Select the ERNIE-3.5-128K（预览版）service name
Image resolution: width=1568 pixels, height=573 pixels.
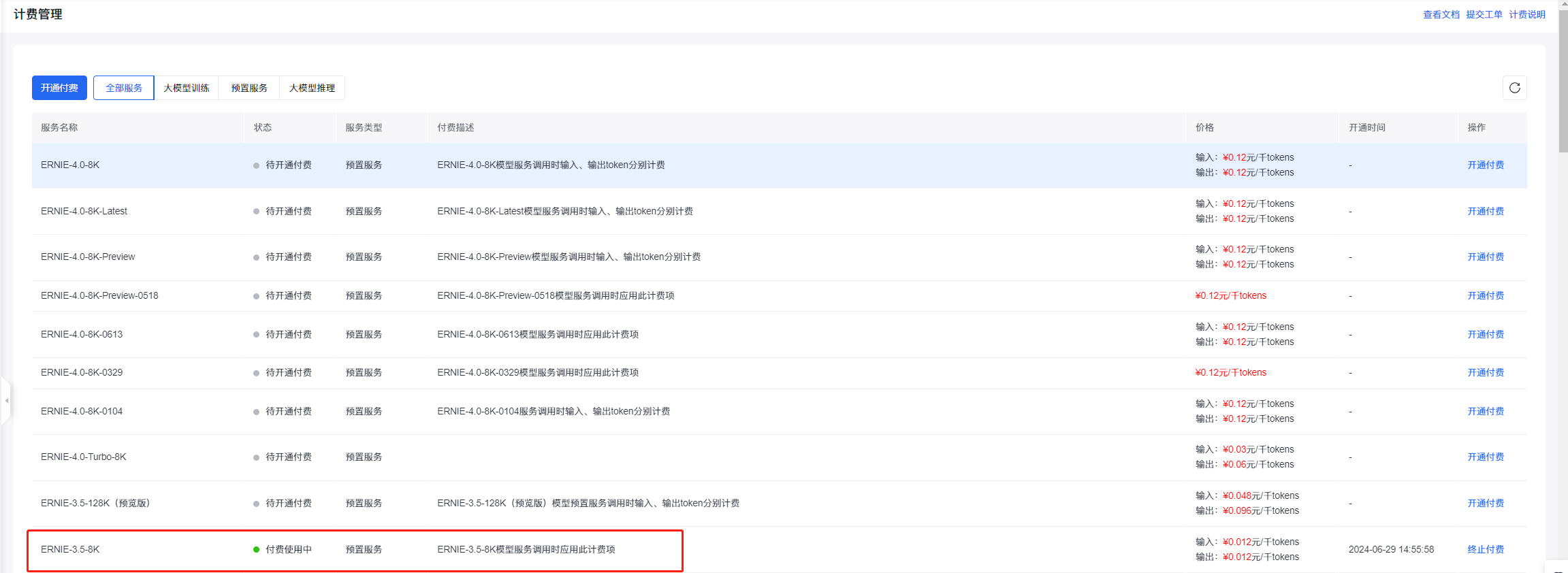pyautogui.click(x=96, y=504)
